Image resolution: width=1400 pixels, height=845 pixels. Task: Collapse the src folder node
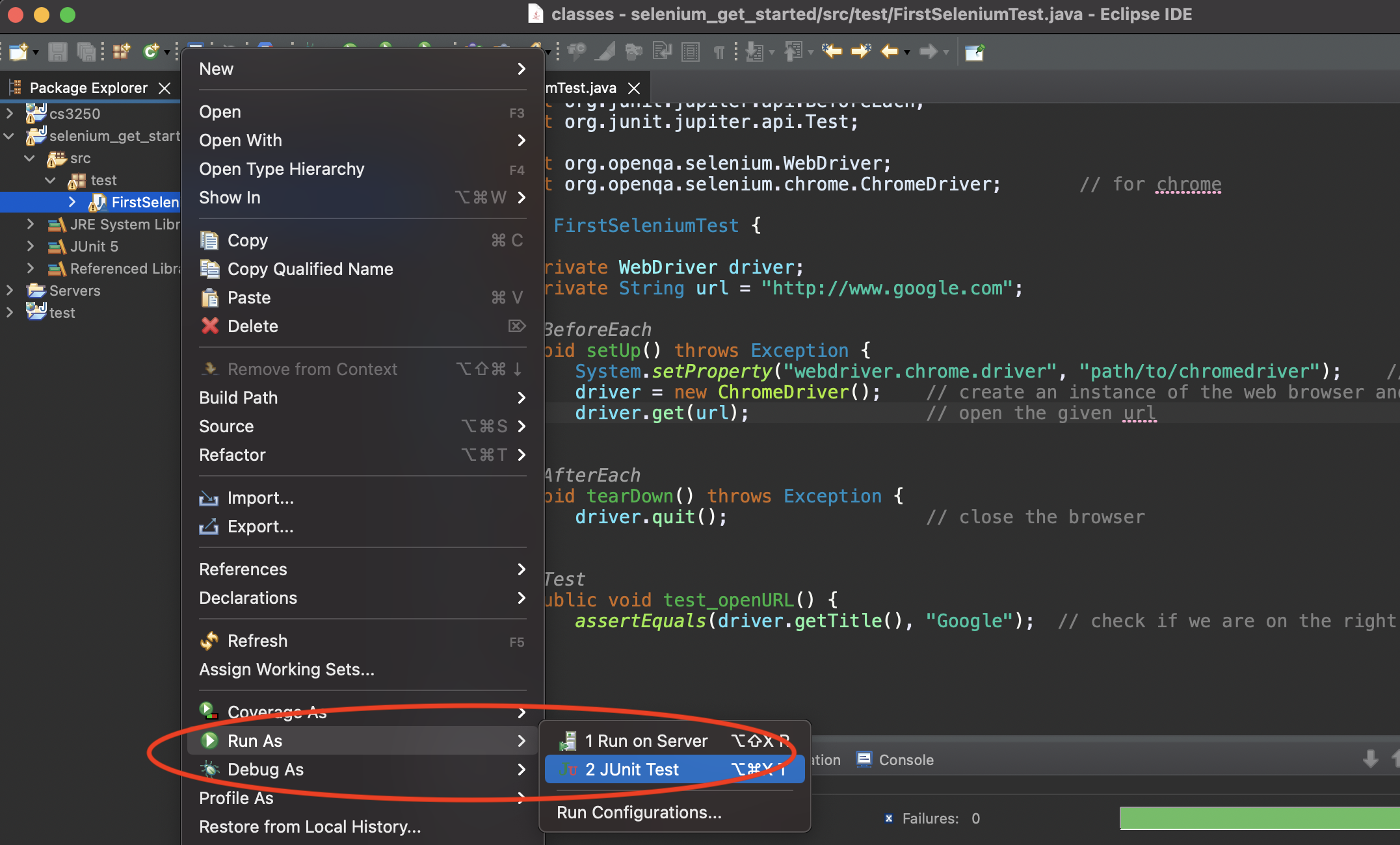[30, 158]
